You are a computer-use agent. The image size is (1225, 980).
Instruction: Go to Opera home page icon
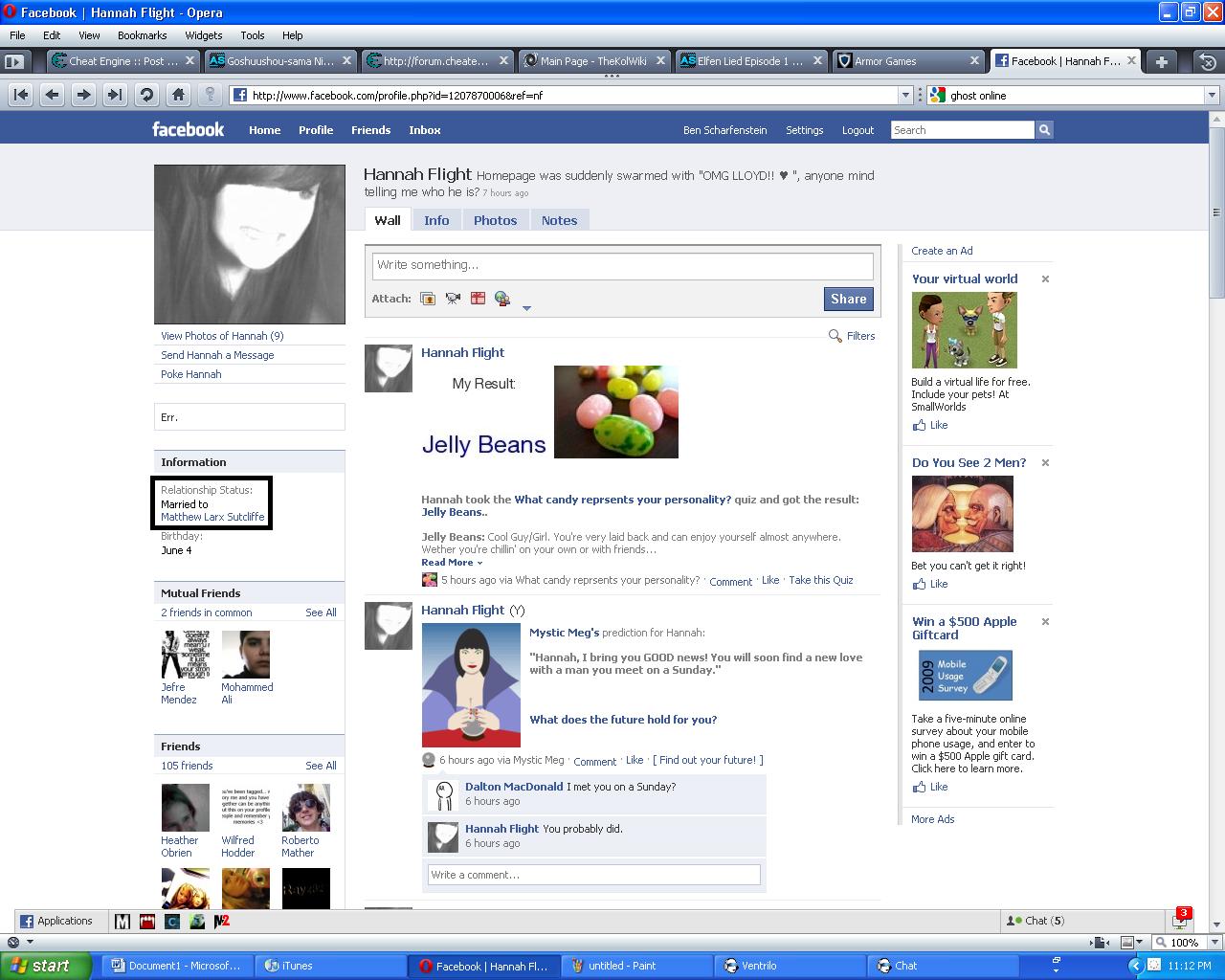click(178, 95)
